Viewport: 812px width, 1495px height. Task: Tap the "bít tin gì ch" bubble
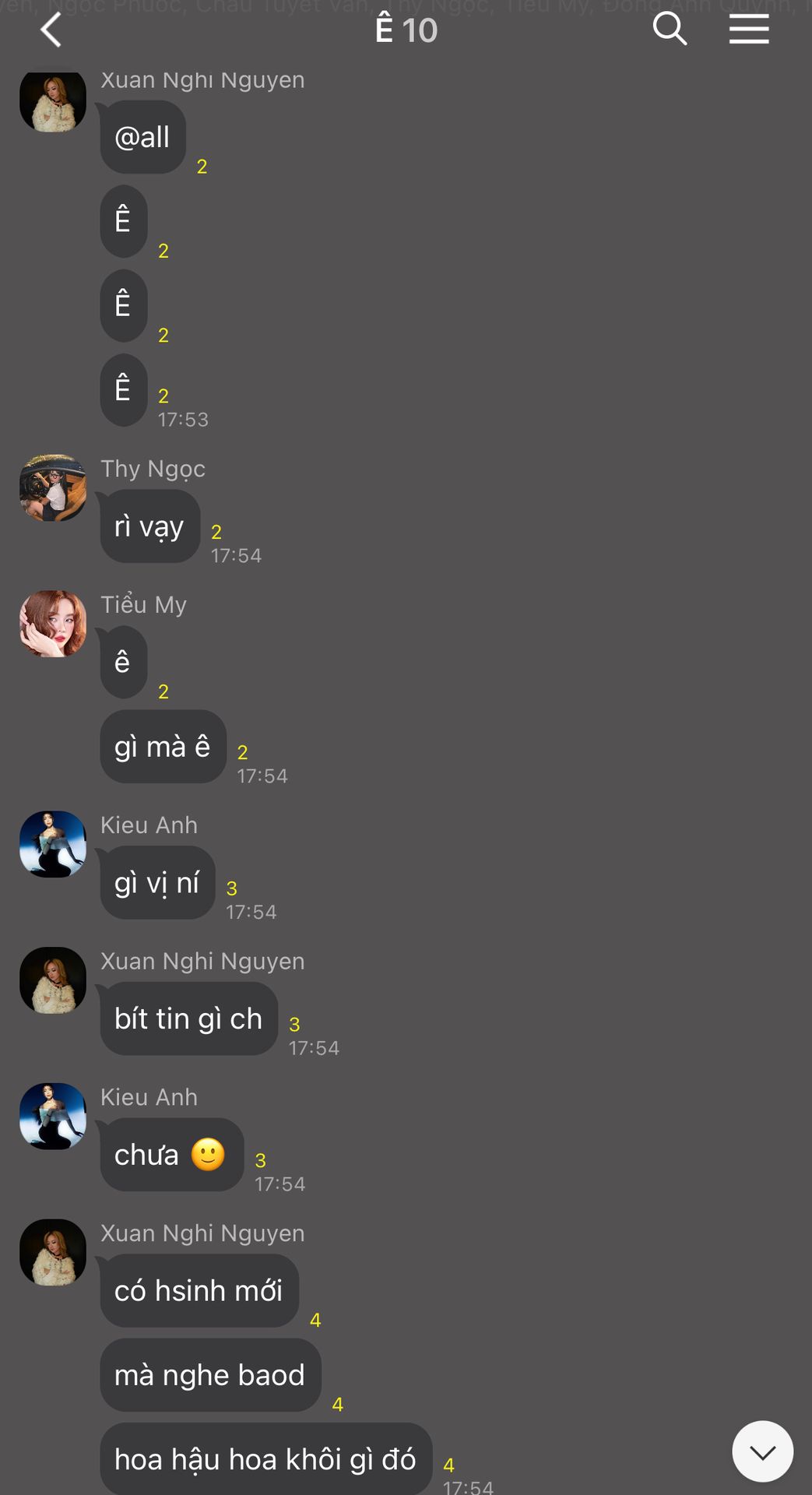[188, 1018]
